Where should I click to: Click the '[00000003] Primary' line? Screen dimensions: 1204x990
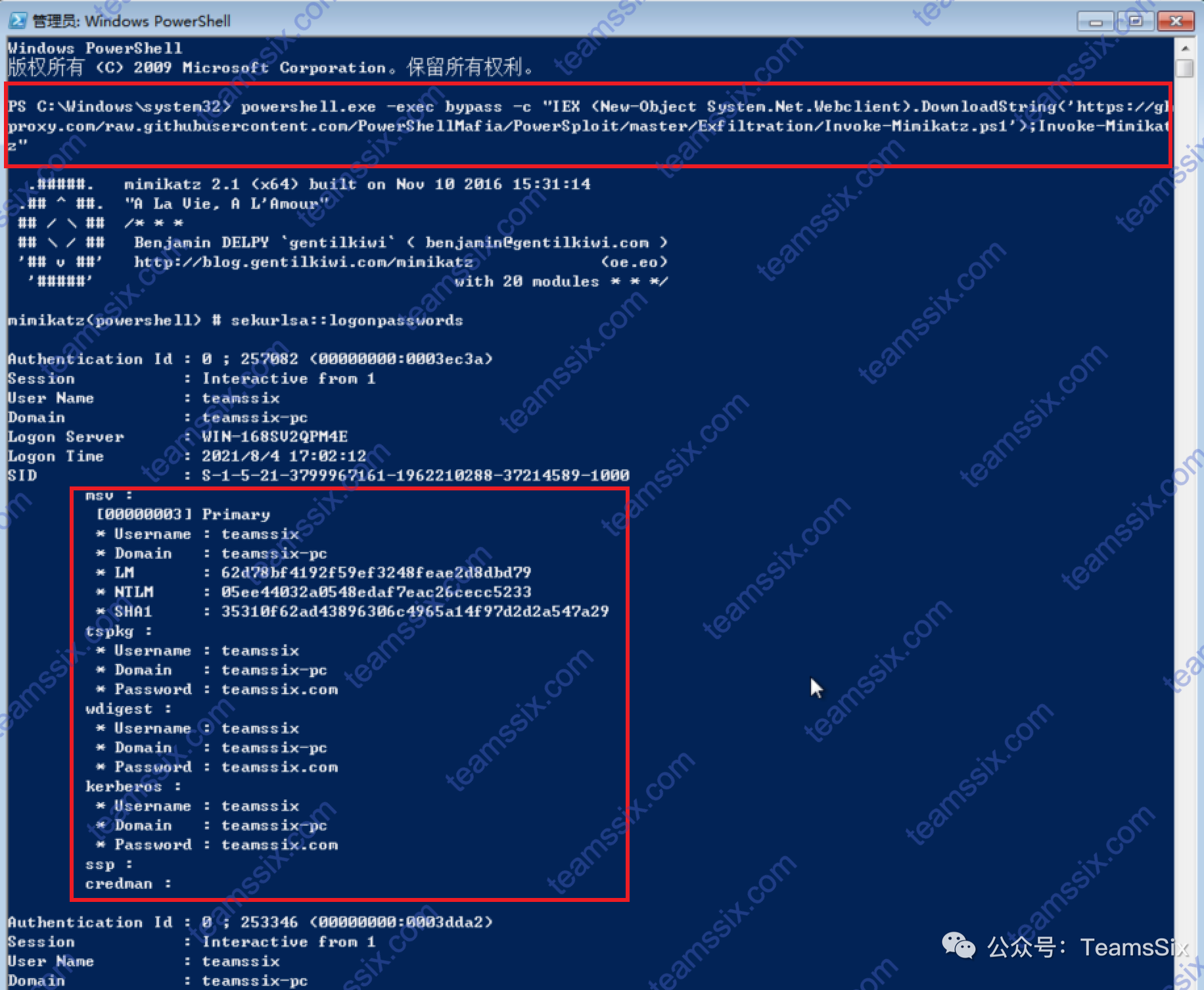183,514
